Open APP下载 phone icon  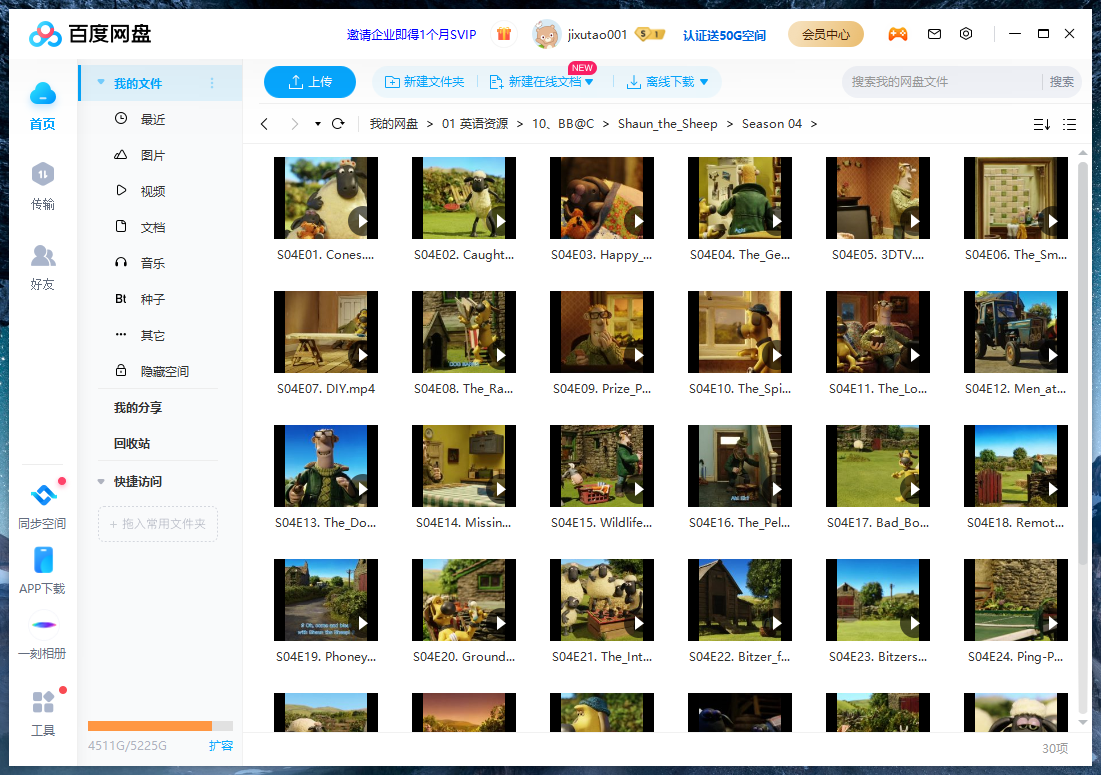(44, 560)
